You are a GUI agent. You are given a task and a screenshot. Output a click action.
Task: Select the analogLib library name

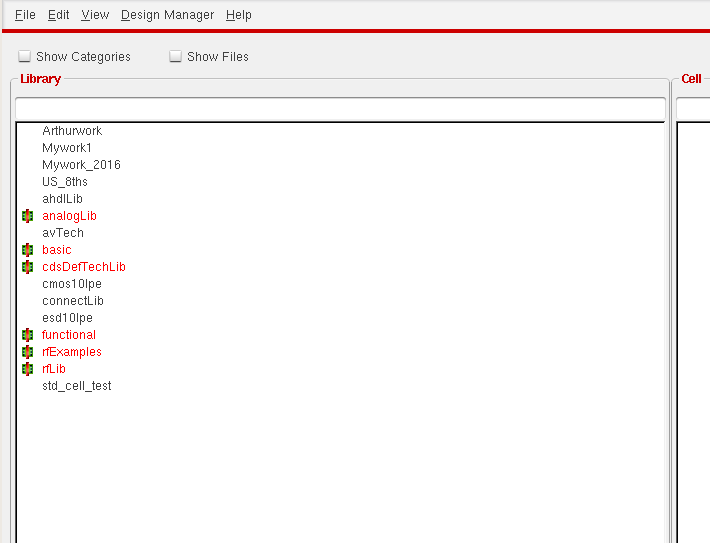pos(69,216)
